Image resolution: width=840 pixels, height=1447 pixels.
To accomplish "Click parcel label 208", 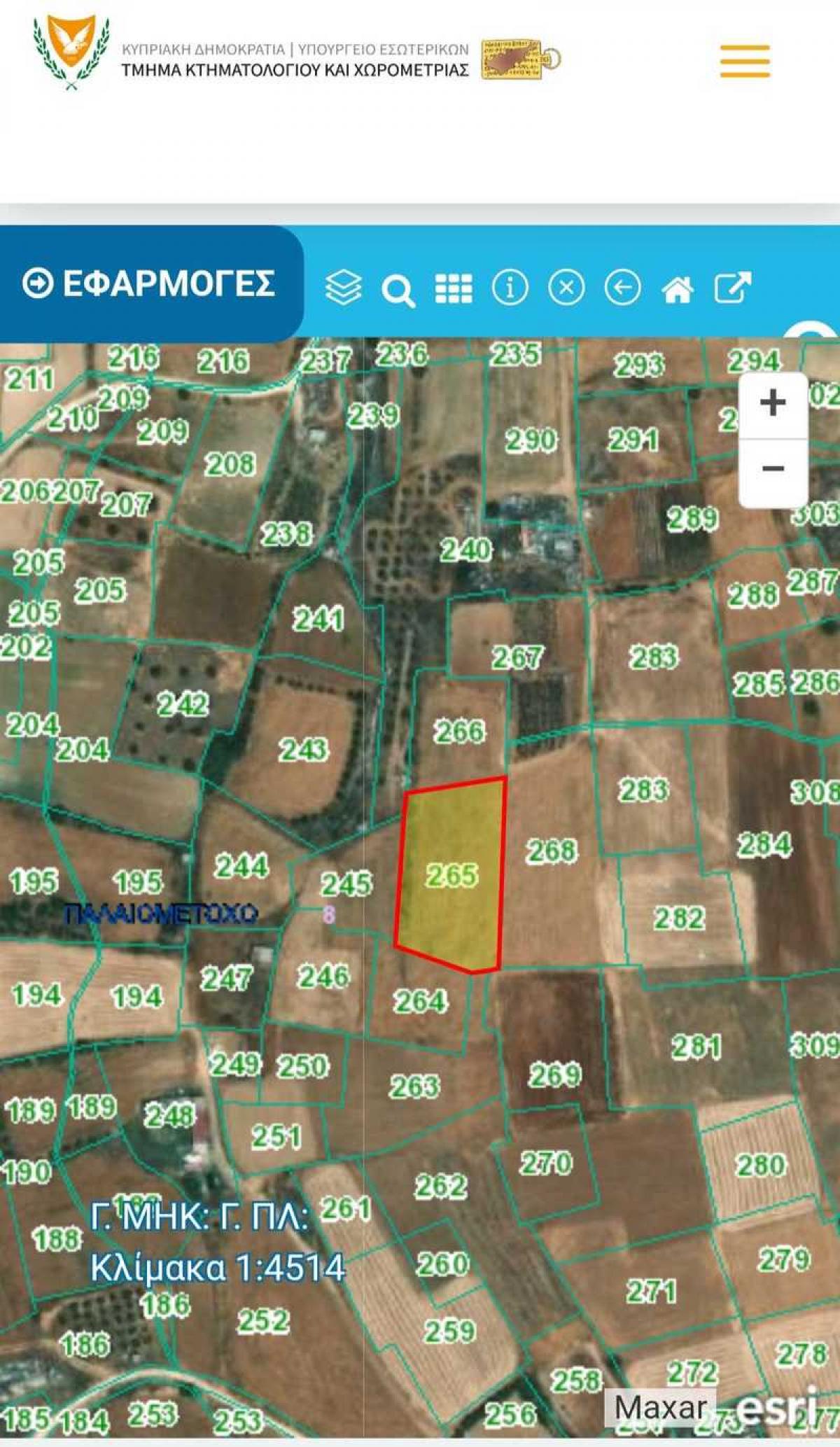I will click(x=230, y=464).
